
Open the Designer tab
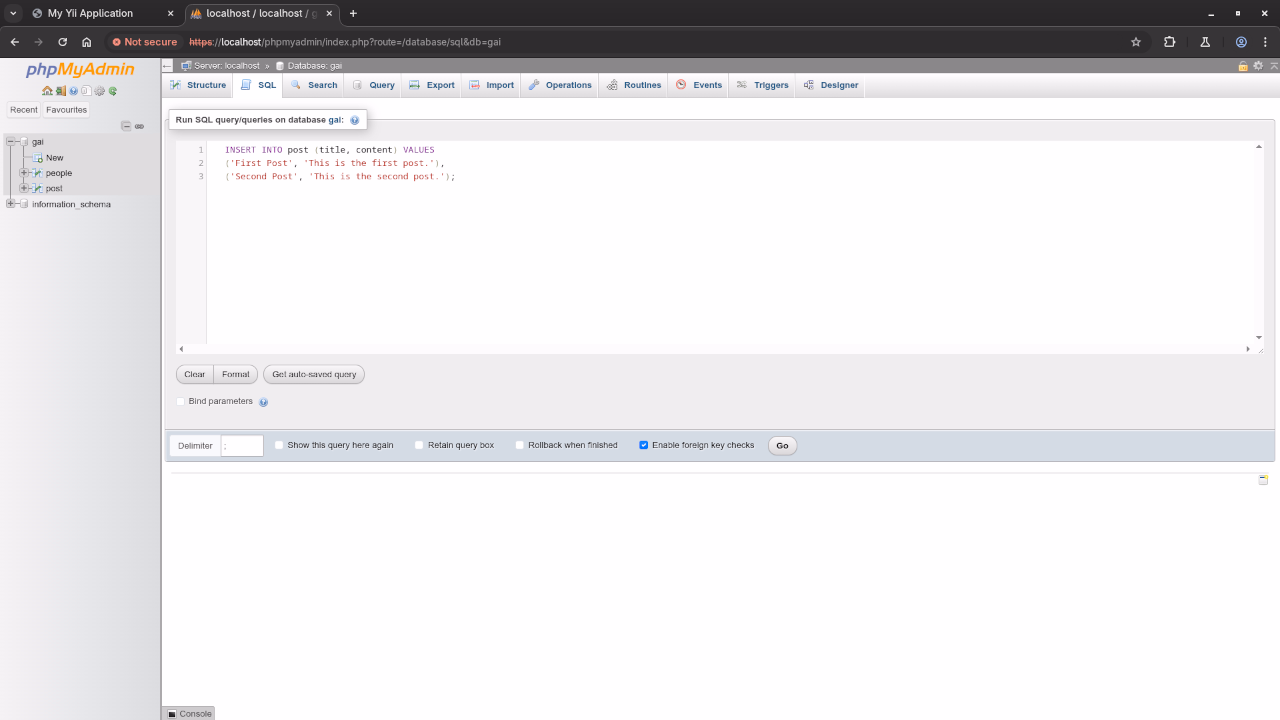click(830, 85)
